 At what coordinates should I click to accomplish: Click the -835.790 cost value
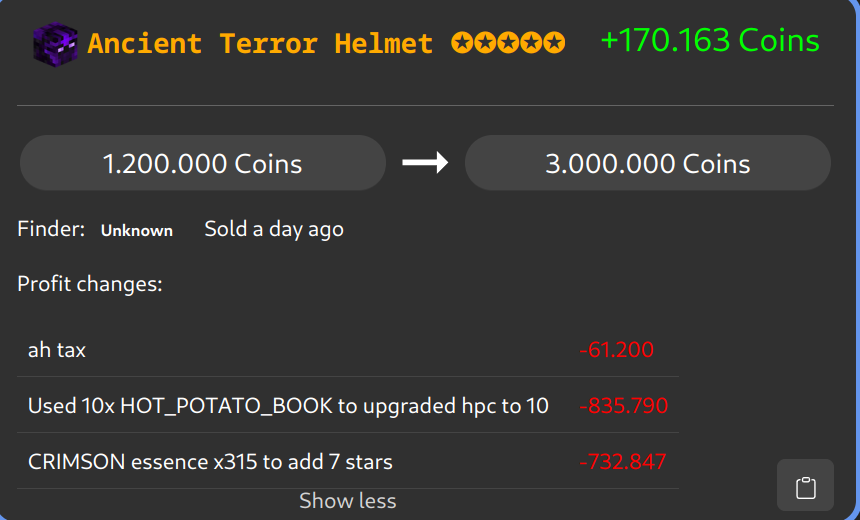tap(623, 406)
